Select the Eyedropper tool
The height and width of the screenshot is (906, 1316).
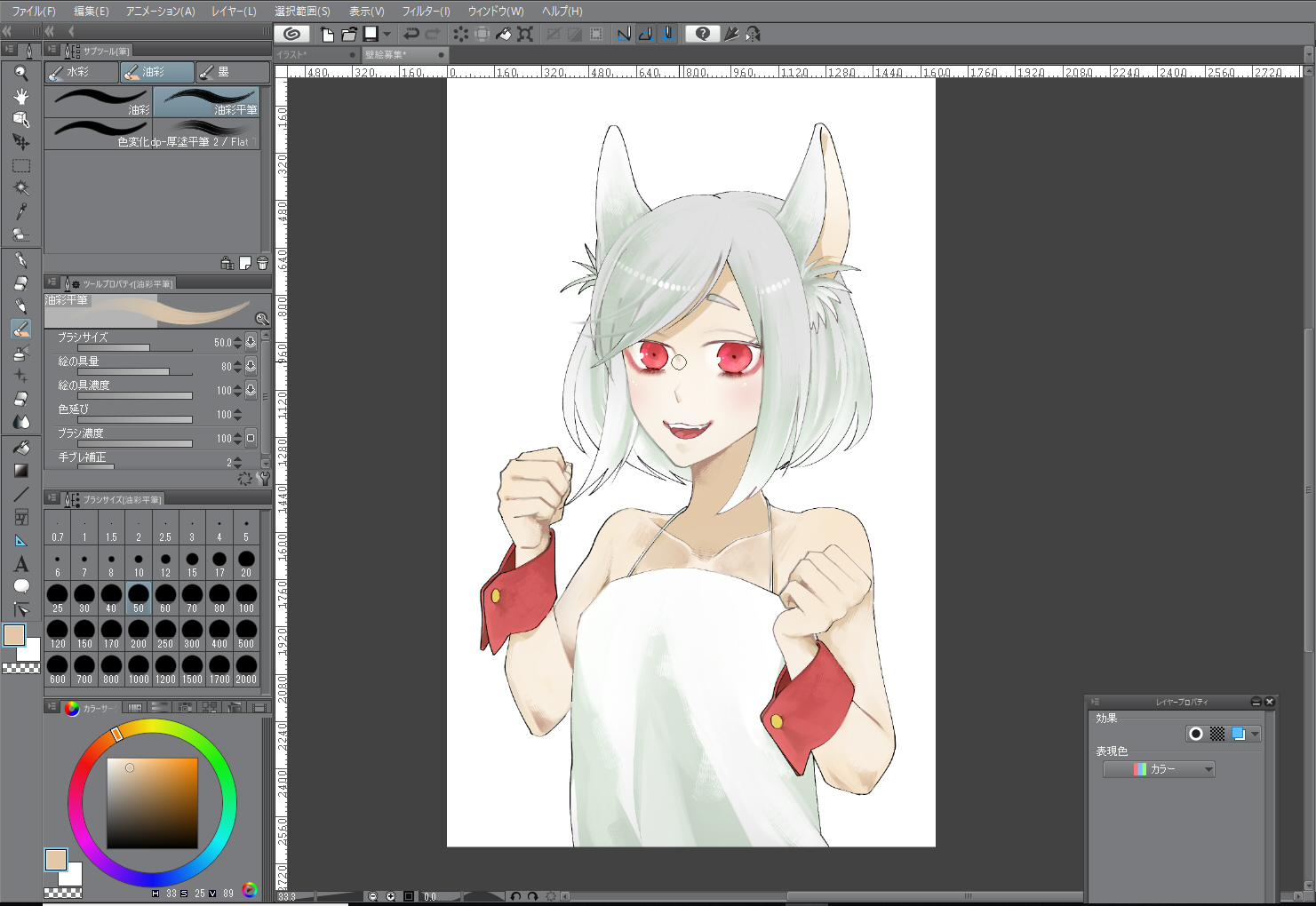pyautogui.click(x=21, y=211)
